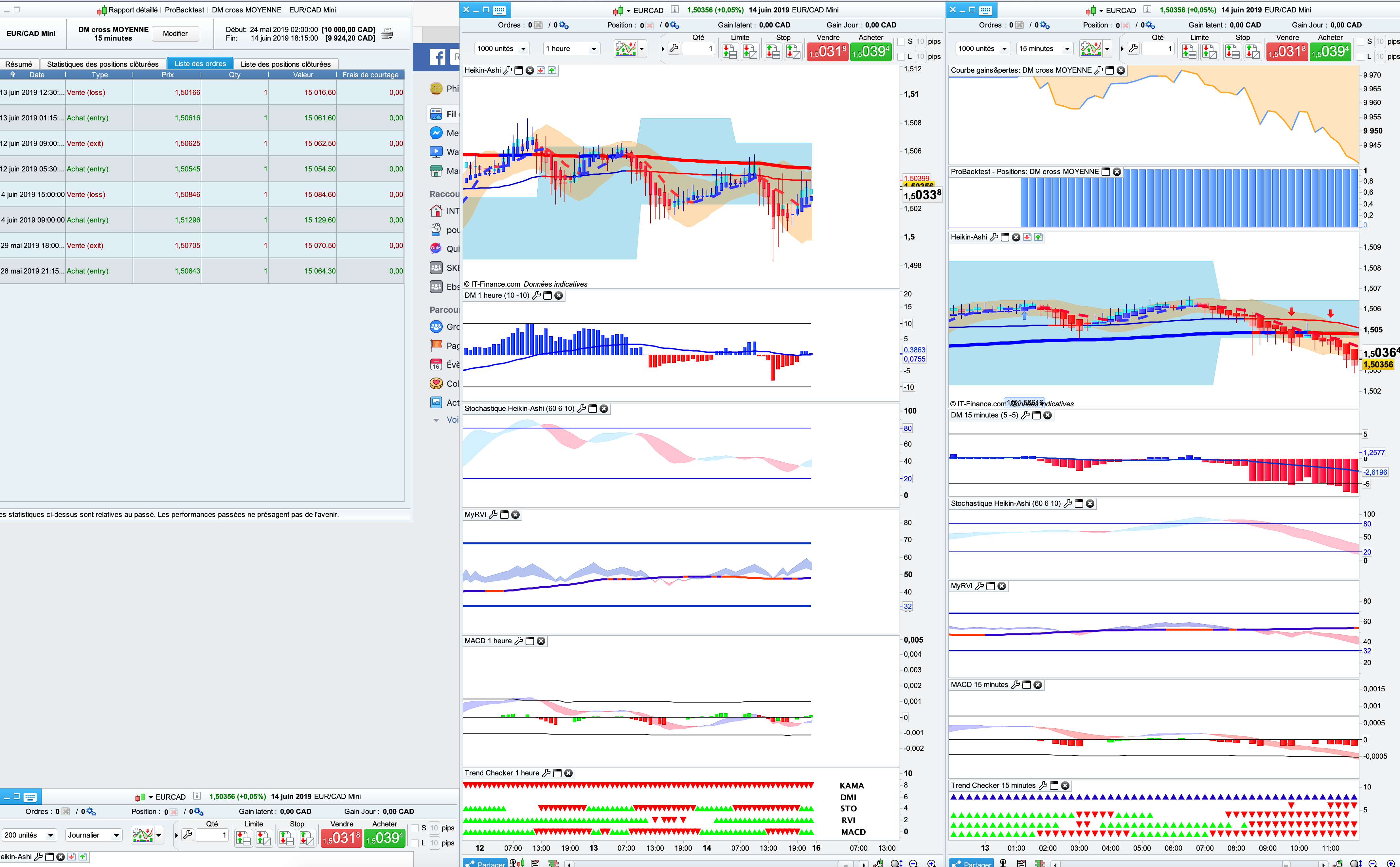Click instrument info icon beside EURCAD middle chart
Image resolution: width=1400 pixels, height=867 pixels.
click(x=675, y=10)
